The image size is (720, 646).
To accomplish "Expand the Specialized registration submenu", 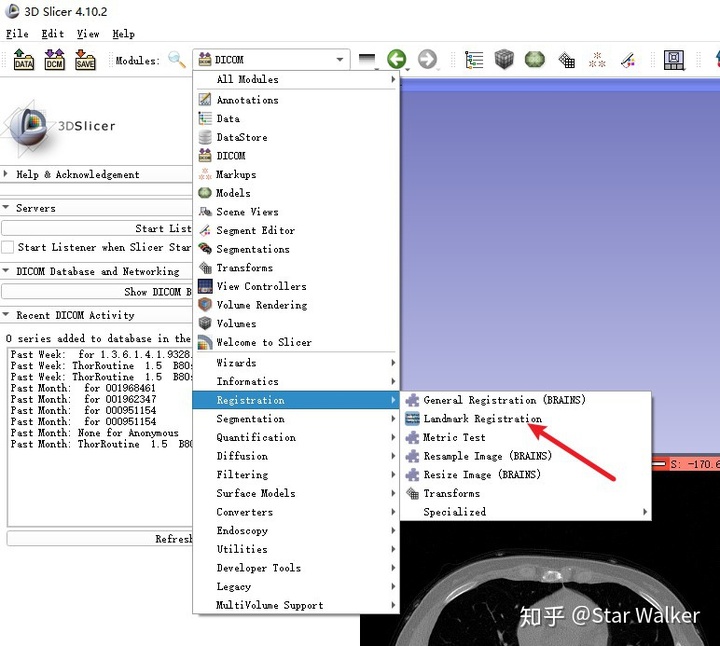I will [x=526, y=512].
